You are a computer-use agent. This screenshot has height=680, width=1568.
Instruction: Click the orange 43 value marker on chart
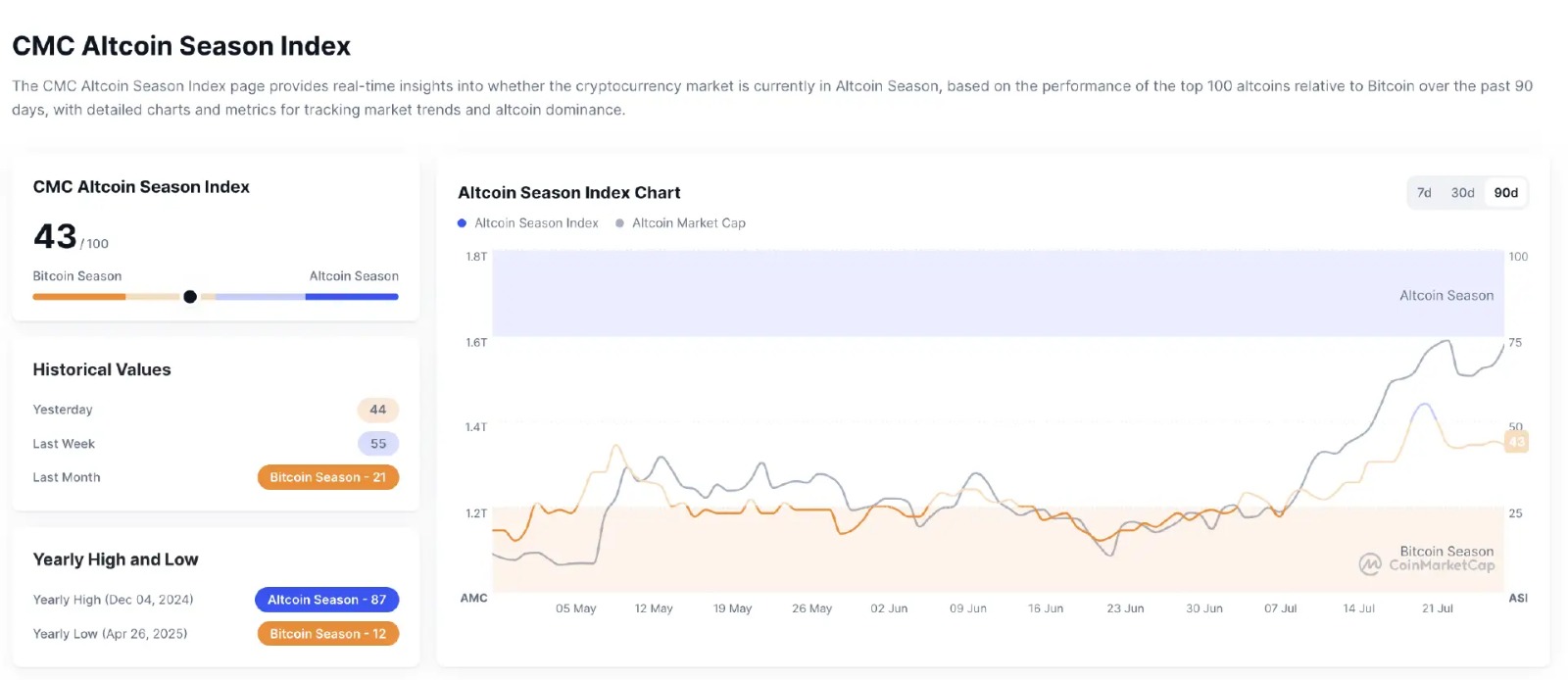(x=1516, y=442)
